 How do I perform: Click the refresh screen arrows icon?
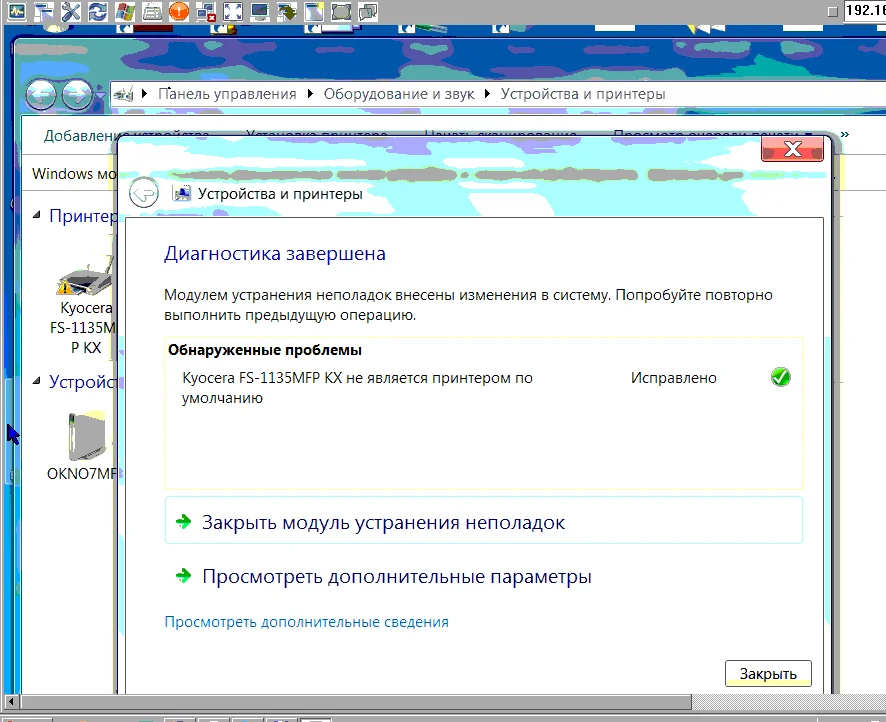(x=98, y=11)
